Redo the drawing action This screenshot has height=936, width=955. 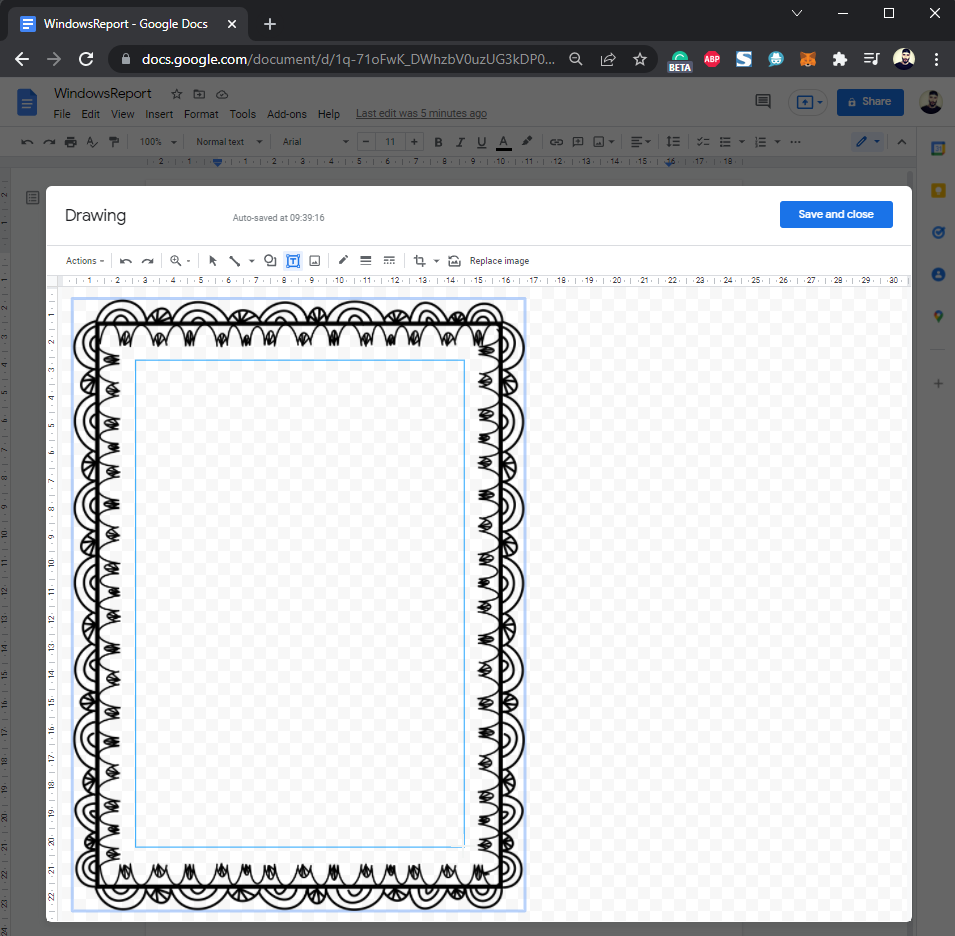click(147, 261)
